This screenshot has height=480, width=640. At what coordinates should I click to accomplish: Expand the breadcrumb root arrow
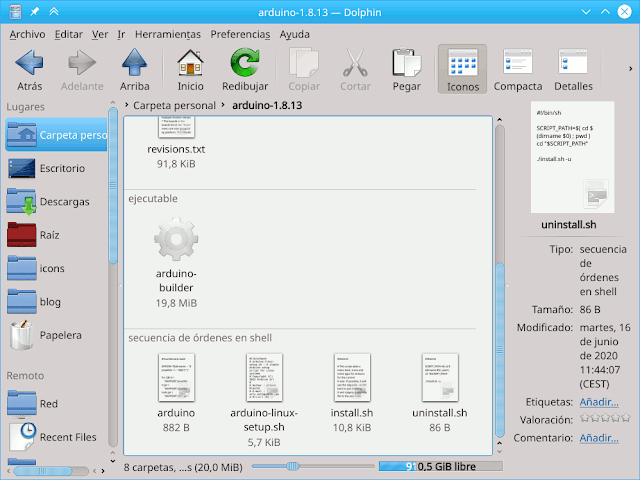click(127, 105)
